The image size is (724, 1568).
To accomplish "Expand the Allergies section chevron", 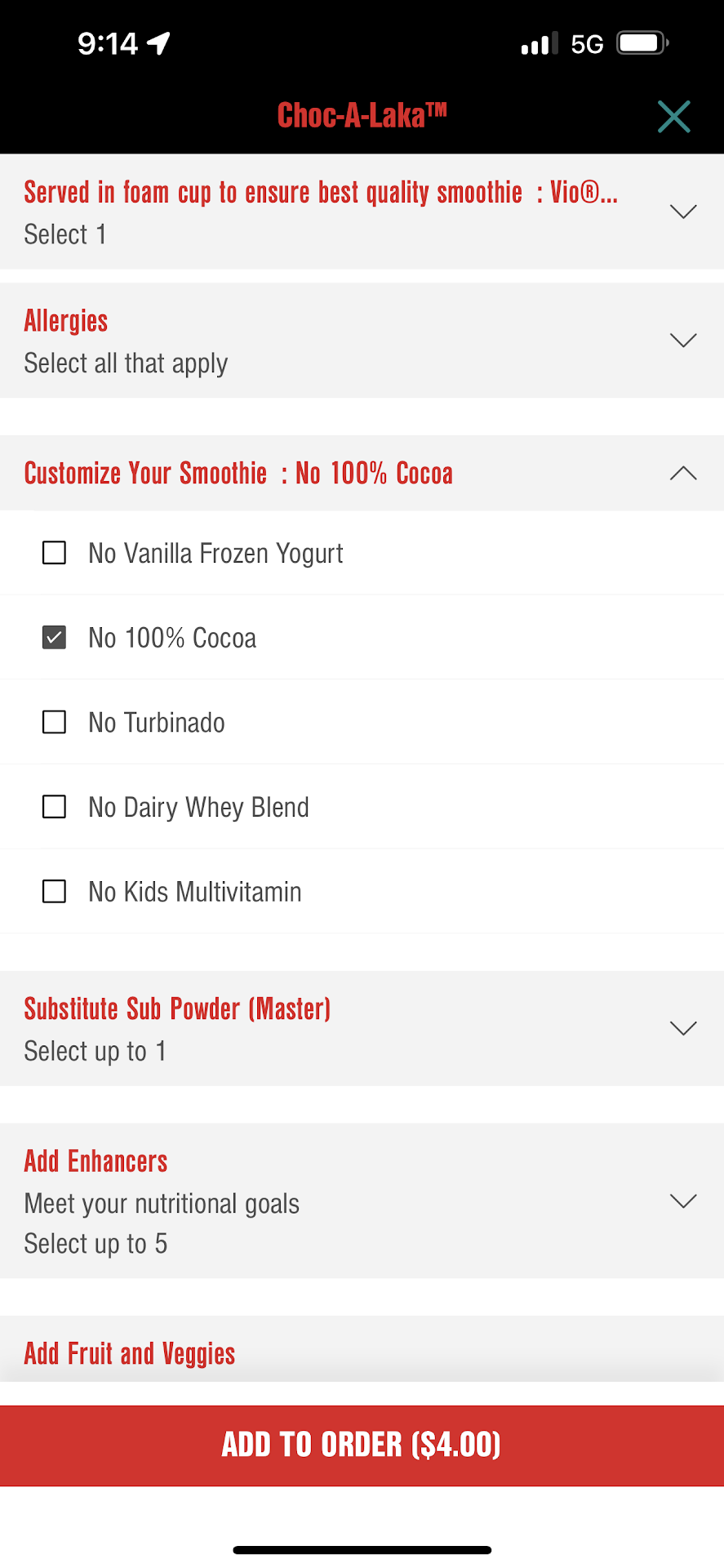I will 682,340.
